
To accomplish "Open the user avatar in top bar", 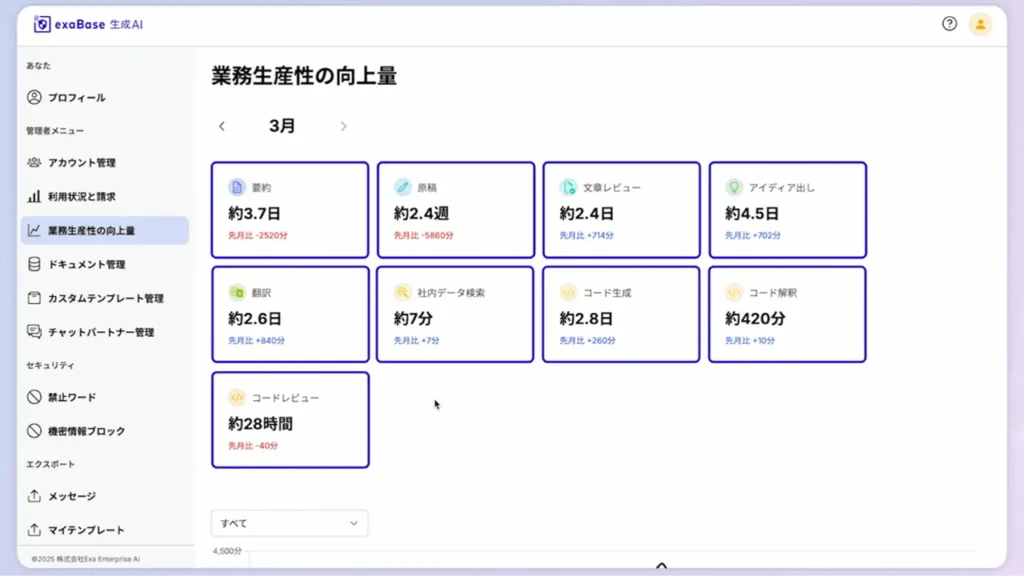I will [981, 24].
